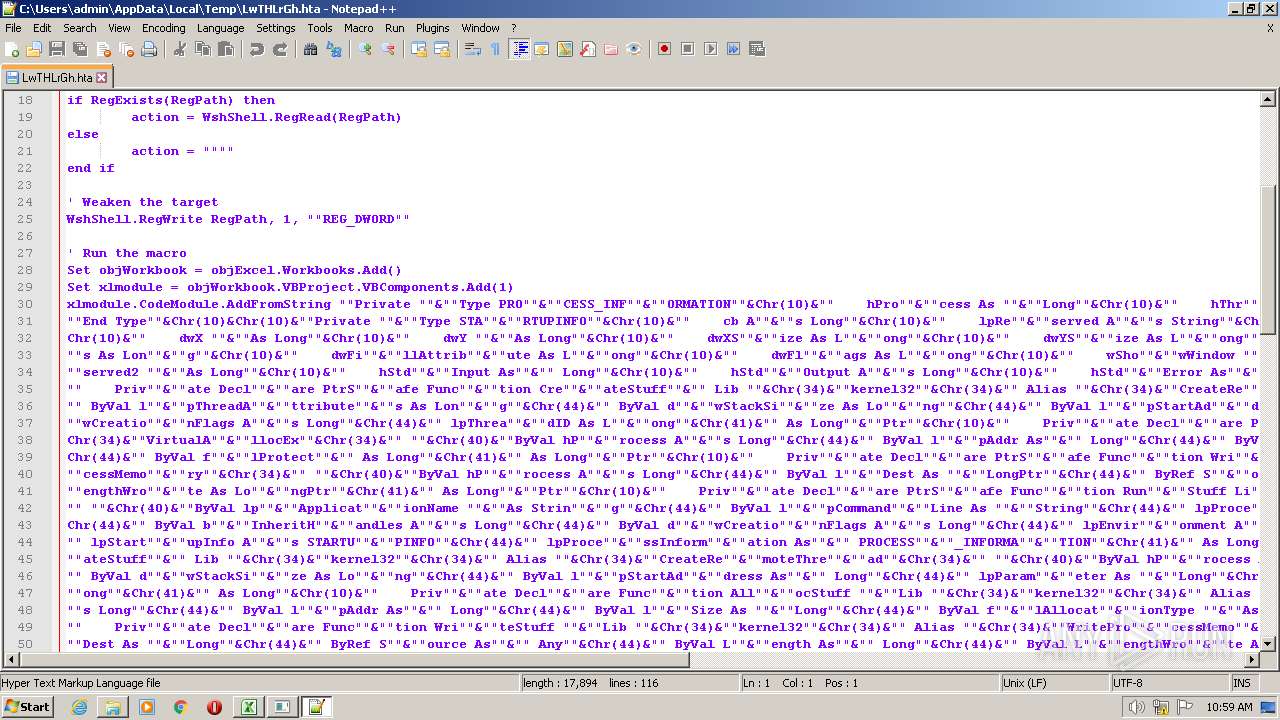
Task: Open the Plugins menu
Action: point(433,28)
